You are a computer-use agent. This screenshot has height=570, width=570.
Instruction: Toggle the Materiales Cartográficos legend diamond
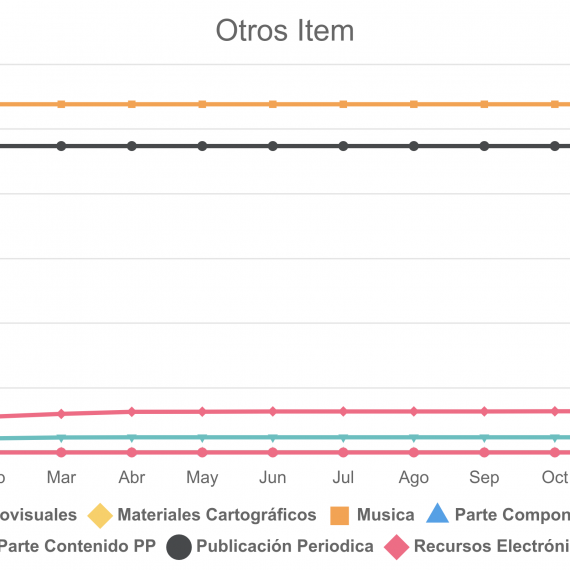[x=100, y=515]
